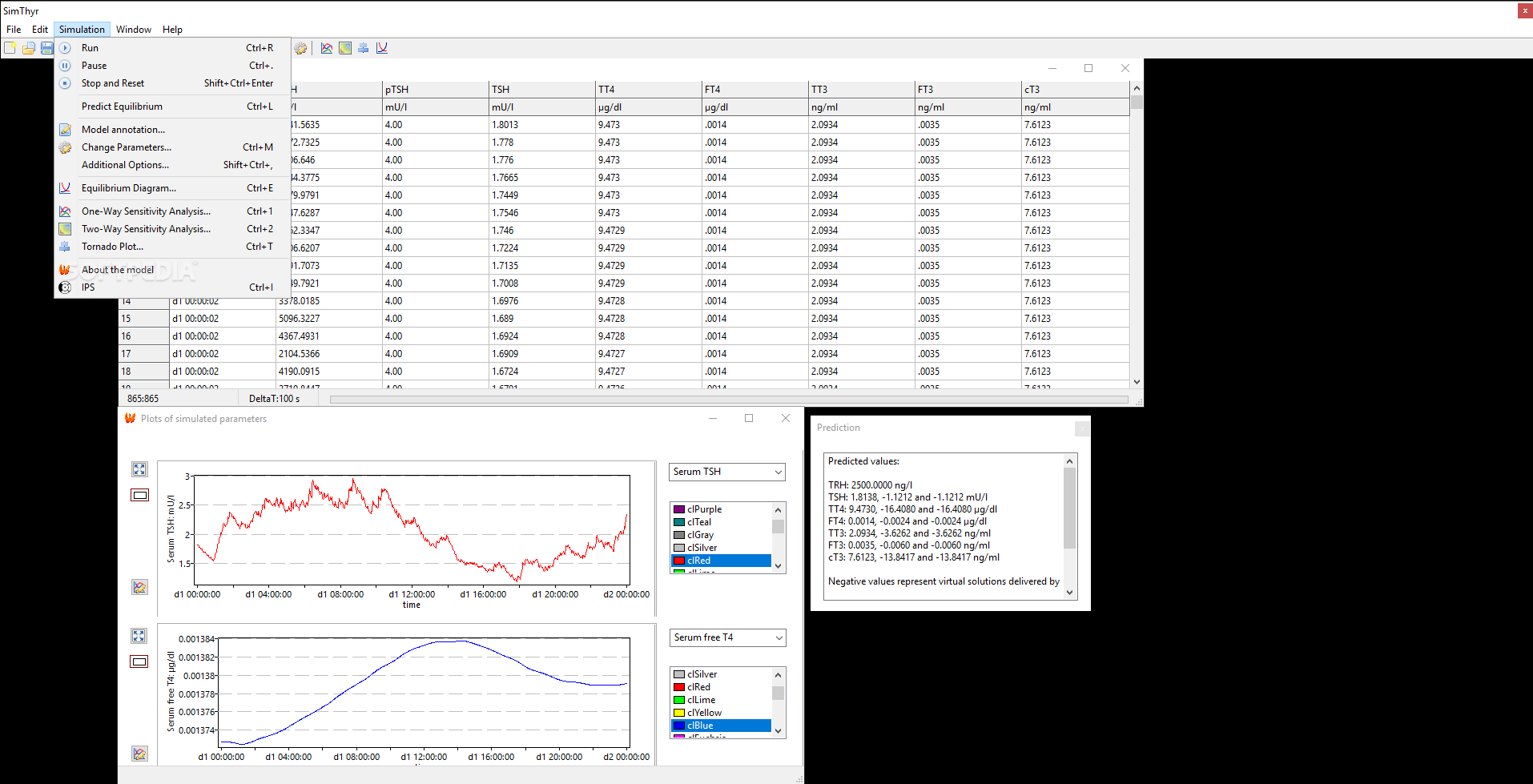
Task: Click the Run play icon in Simulation menu
Action: coord(65,48)
